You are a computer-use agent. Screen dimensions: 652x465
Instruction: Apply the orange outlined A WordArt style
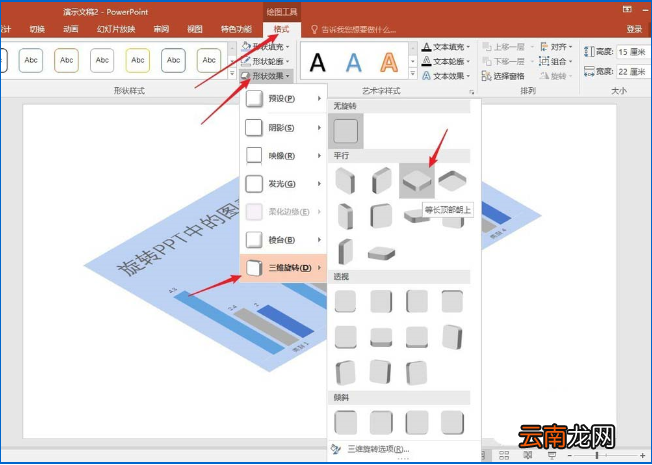point(389,62)
